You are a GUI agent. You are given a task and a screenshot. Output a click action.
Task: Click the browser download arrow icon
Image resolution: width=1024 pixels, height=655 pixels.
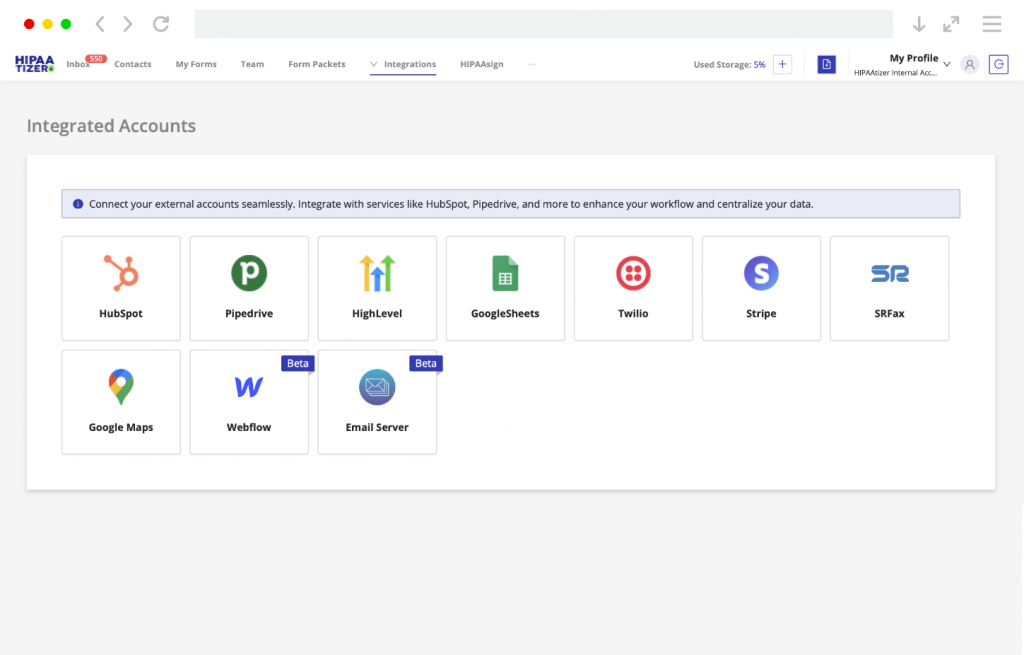tap(919, 24)
